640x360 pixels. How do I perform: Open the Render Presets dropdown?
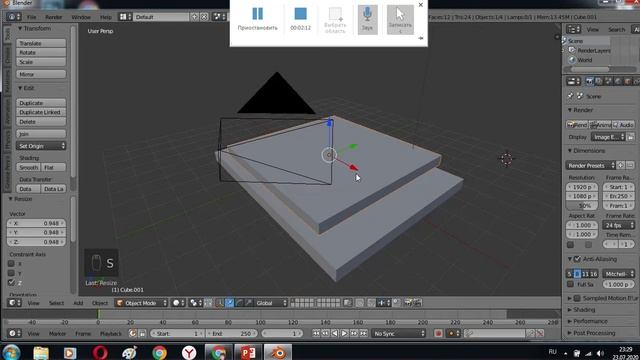click(591, 165)
